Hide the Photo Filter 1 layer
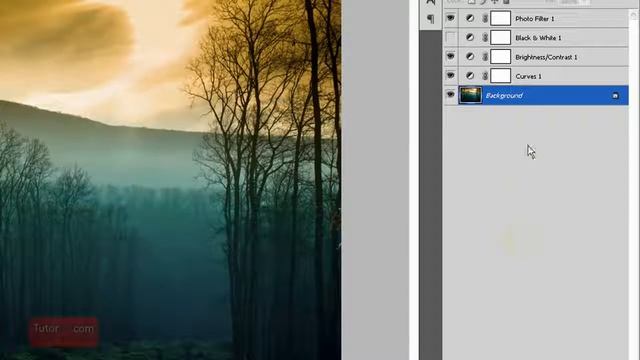 pos(451,18)
